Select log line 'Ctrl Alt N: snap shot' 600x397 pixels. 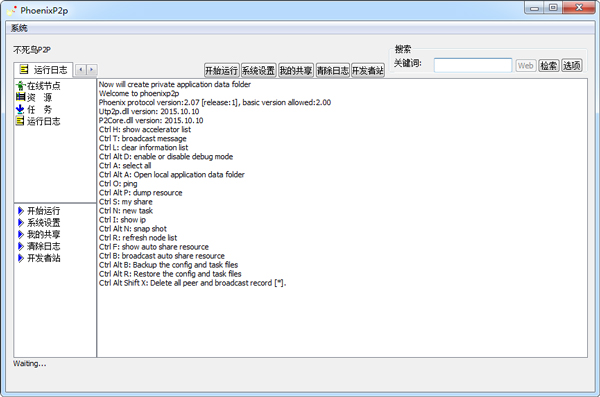[133, 229]
